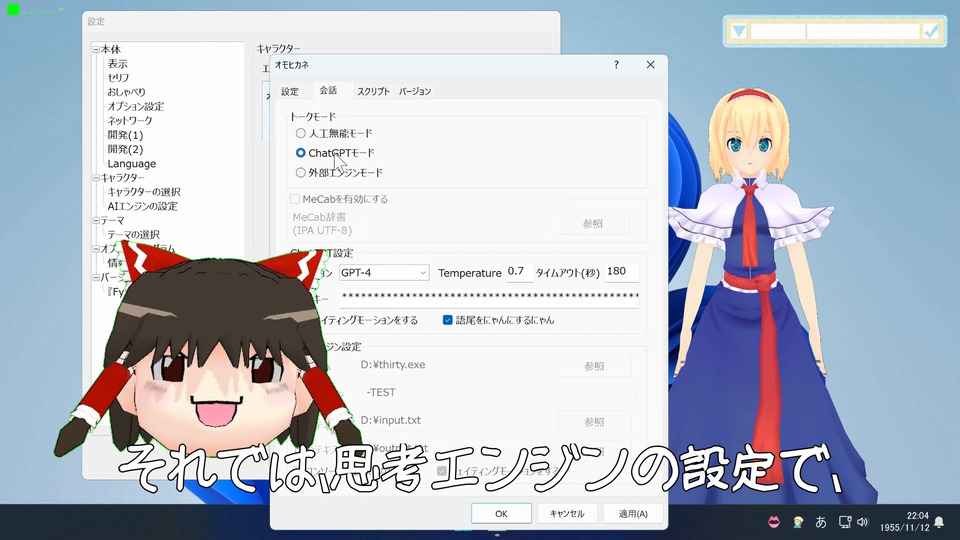Image resolution: width=960 pixels, height=540 pixels.
Task: Open the notification bell in the taskbar
Action: [x=939, y=522]
